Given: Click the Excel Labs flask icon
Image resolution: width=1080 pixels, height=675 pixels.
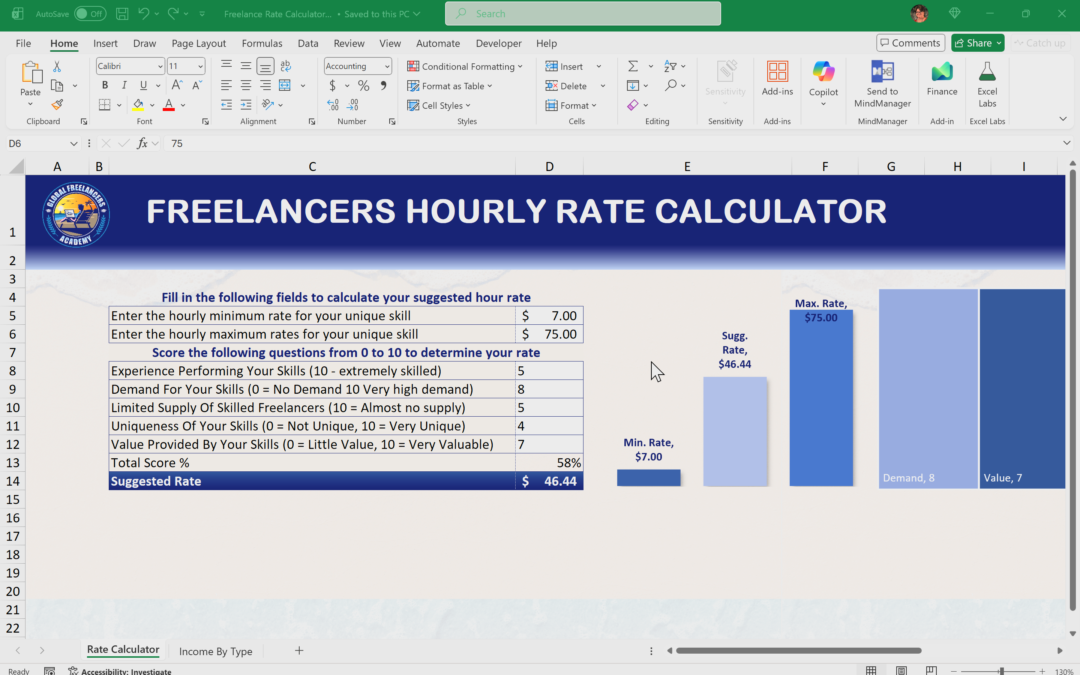Looking at the screenshot, I should [x=987, y=78].
